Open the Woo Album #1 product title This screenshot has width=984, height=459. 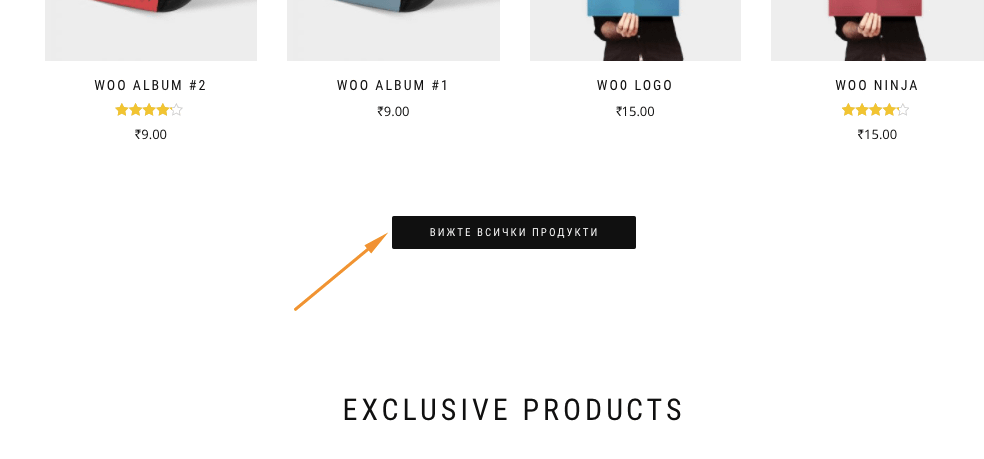click(x=393, y=85)
